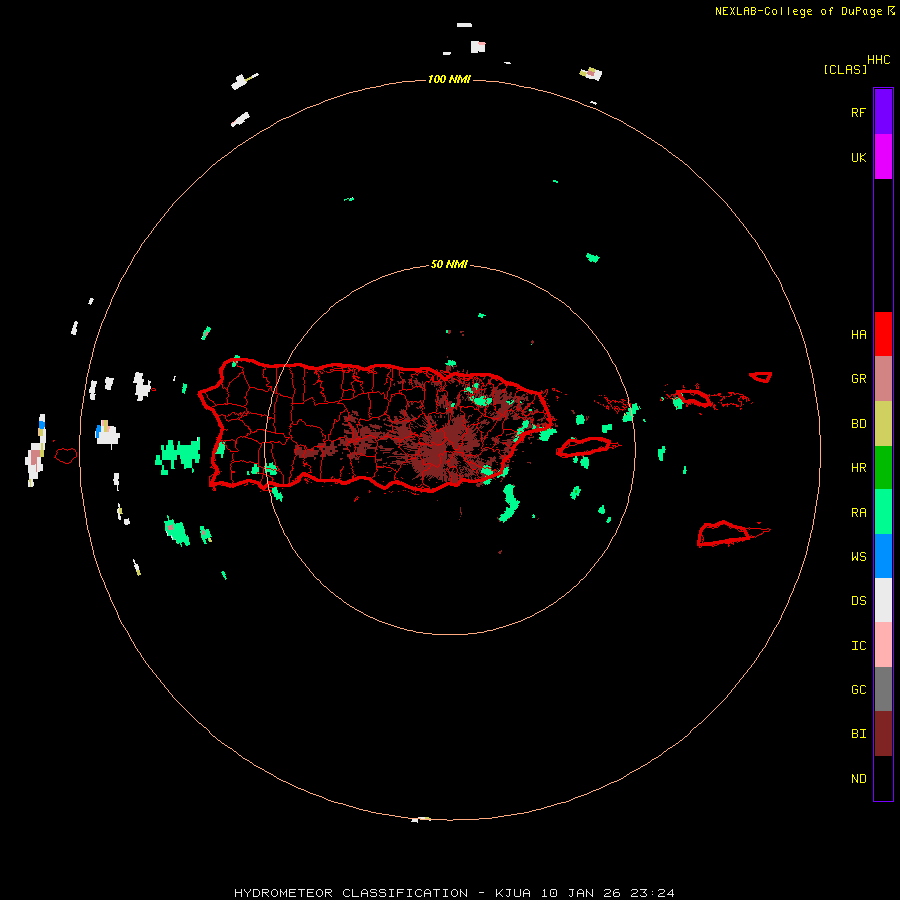Click the UK magenta legend swatch

[883, 156]
